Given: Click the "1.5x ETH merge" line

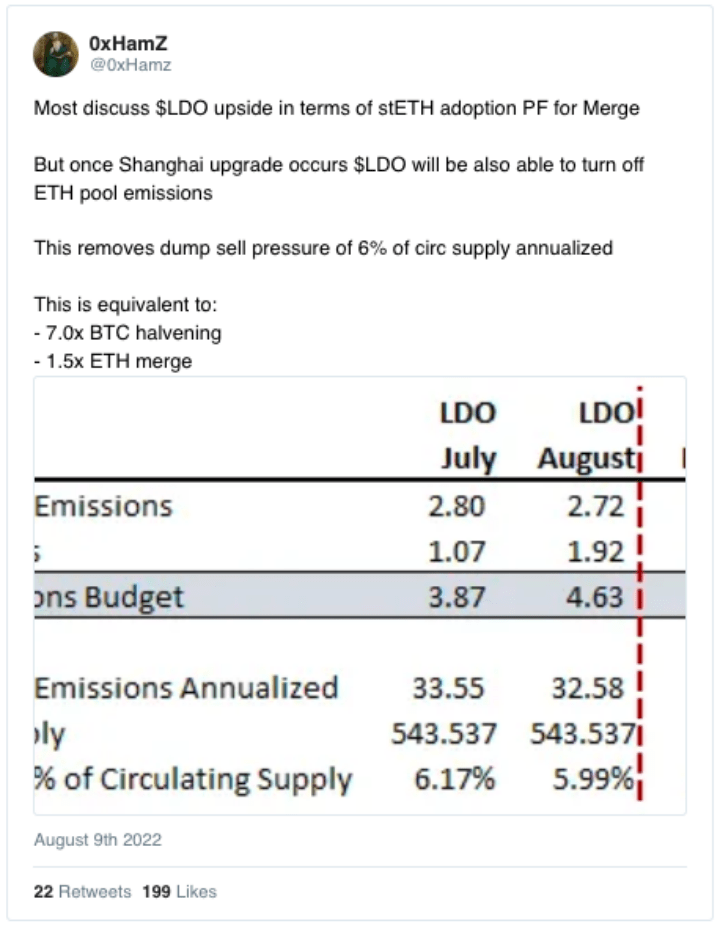Looking at the screenshot, I should coord(113,360).
